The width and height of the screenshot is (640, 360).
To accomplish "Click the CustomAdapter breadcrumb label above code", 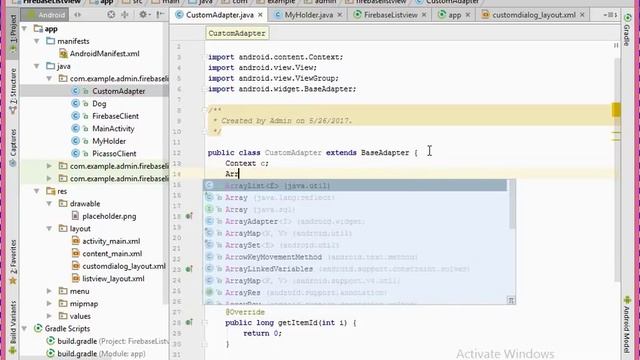I will [237, 33].
